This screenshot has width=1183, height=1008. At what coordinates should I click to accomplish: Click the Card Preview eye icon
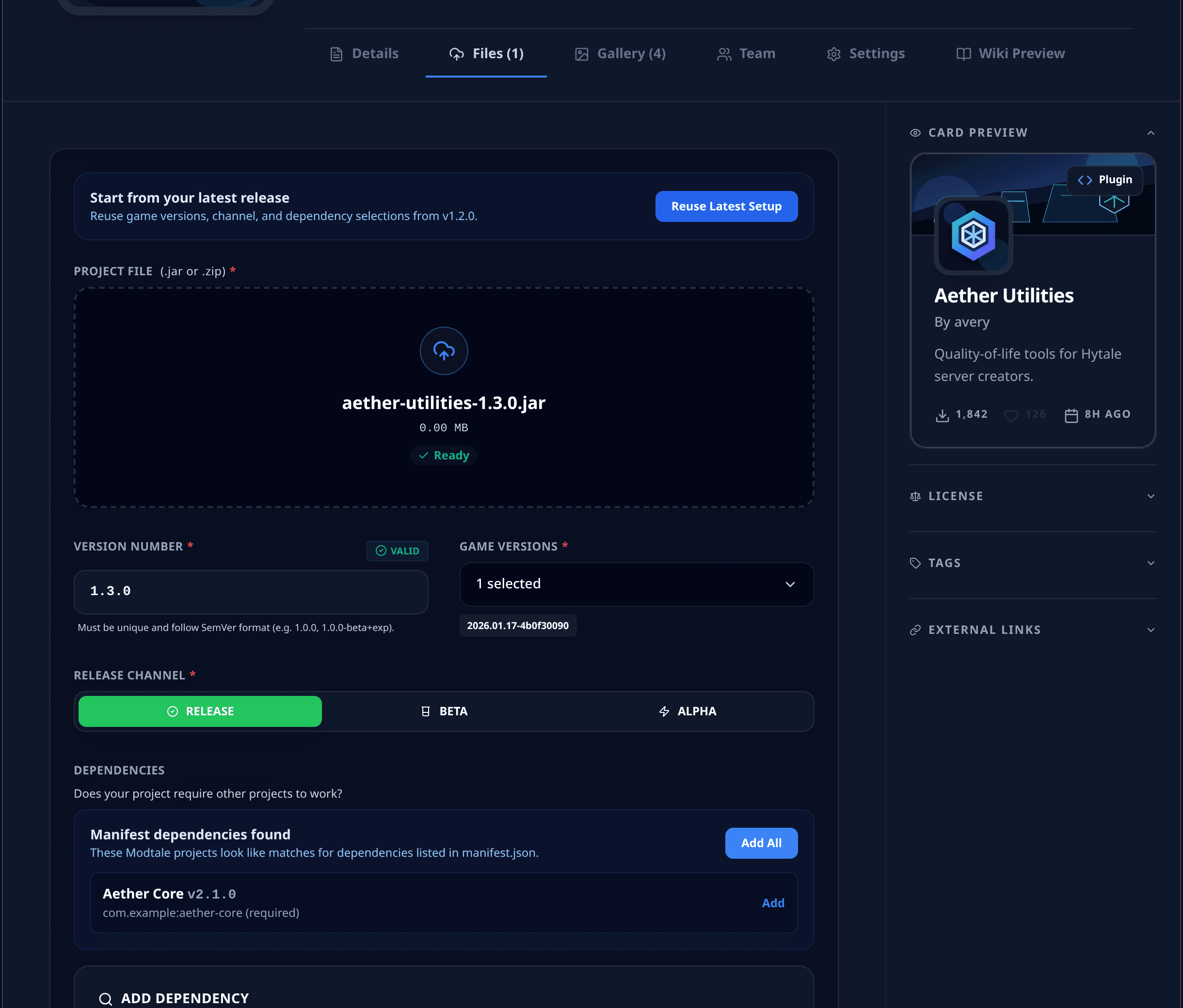coord(915,133)
